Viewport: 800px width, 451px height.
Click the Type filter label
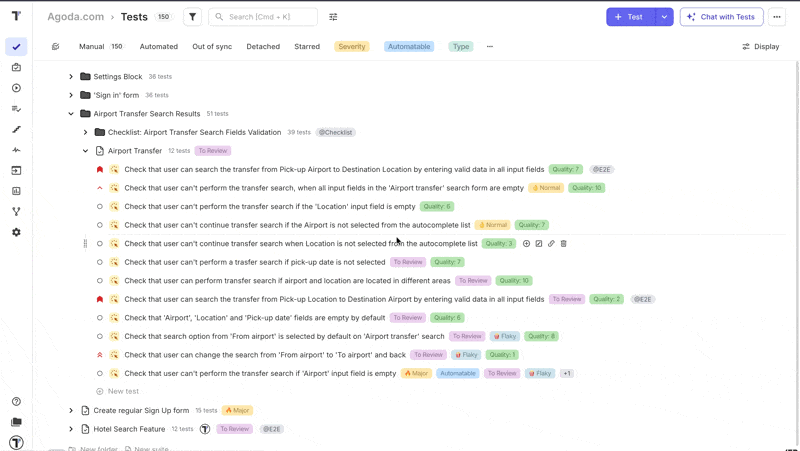click(x=461, y=46)
